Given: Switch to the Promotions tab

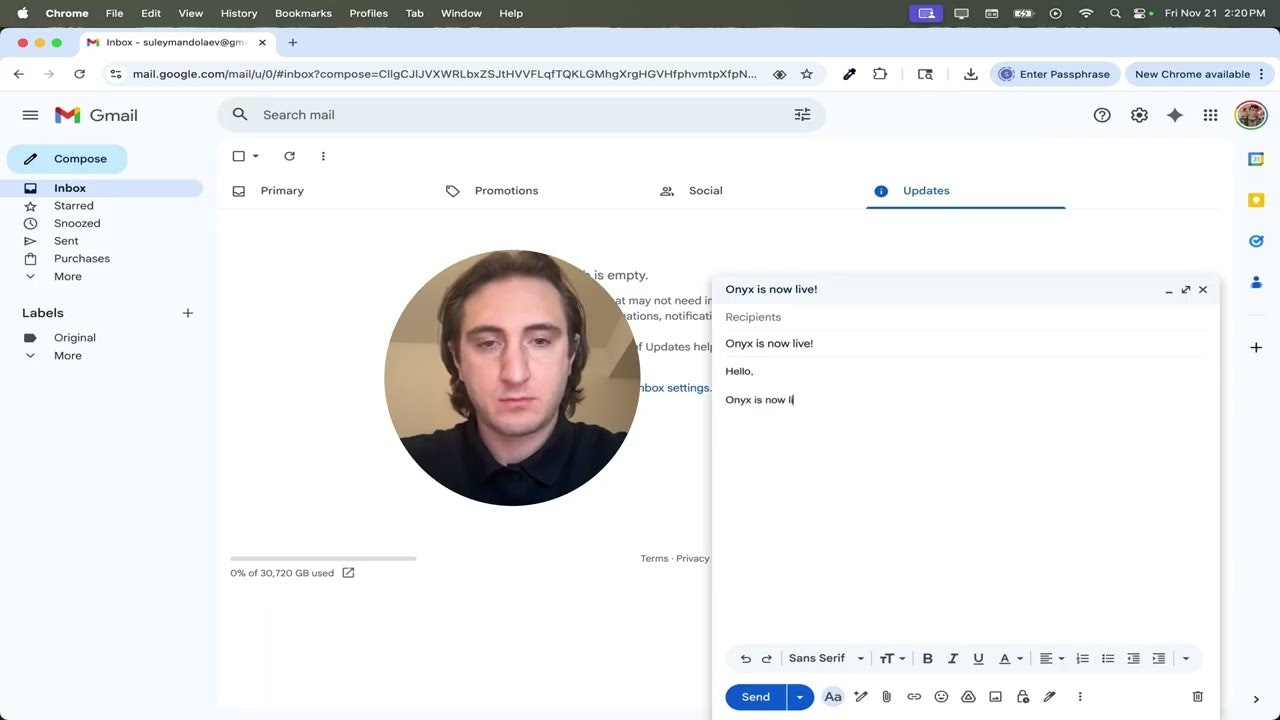Looking at the screenshot, I should pos(506,191).
